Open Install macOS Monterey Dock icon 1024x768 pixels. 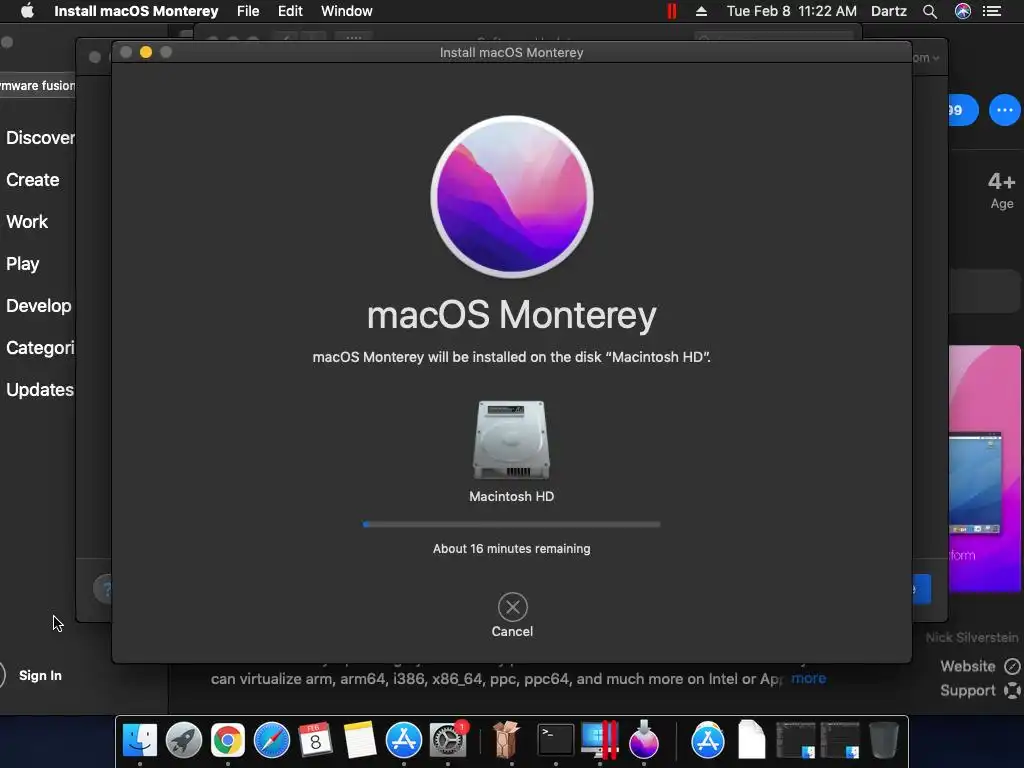644,740
